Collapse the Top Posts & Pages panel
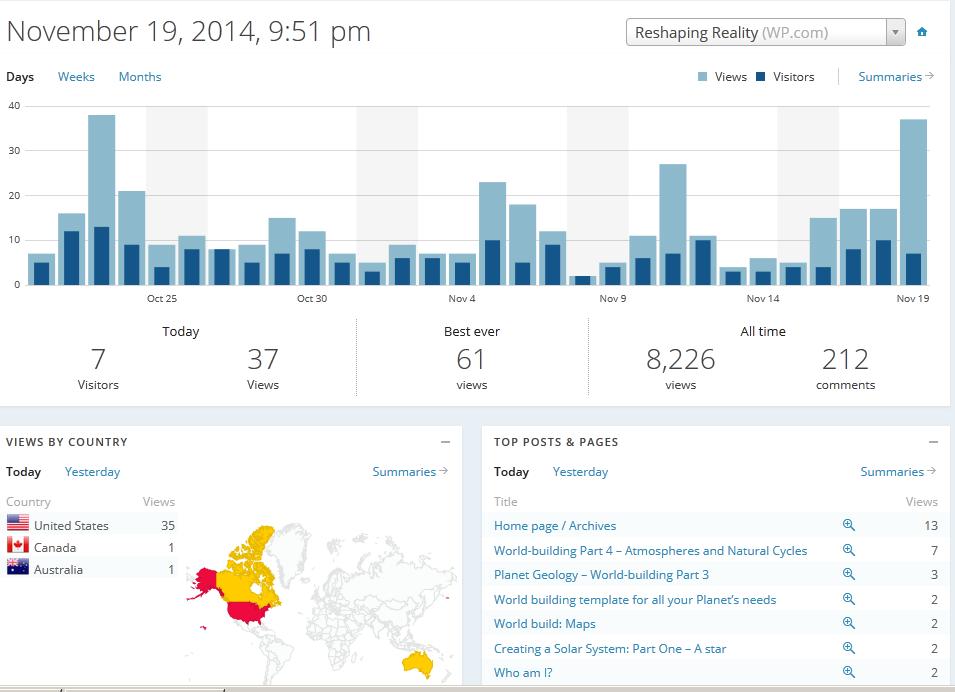955x692 pixels. (x=933, y=442)
